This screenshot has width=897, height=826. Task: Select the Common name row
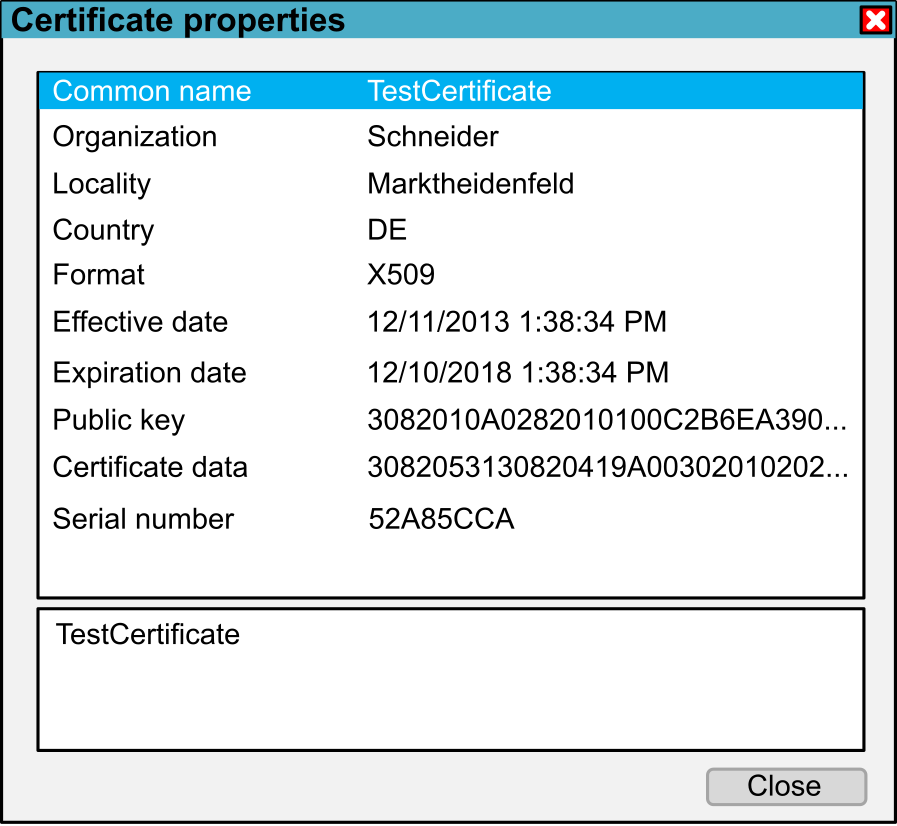451,91
